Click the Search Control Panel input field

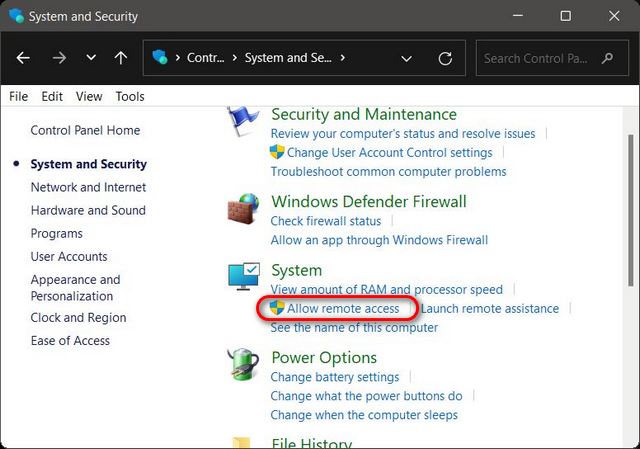pos(538,58)
